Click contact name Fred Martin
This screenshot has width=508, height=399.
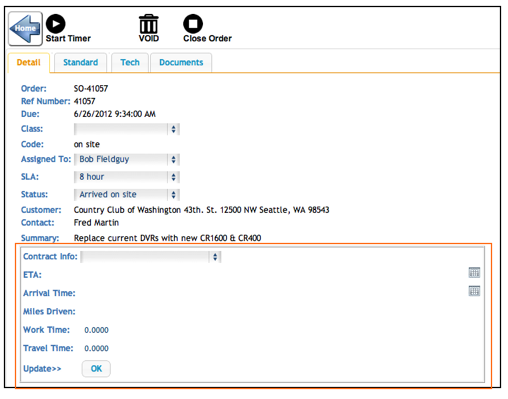[96, 223]
